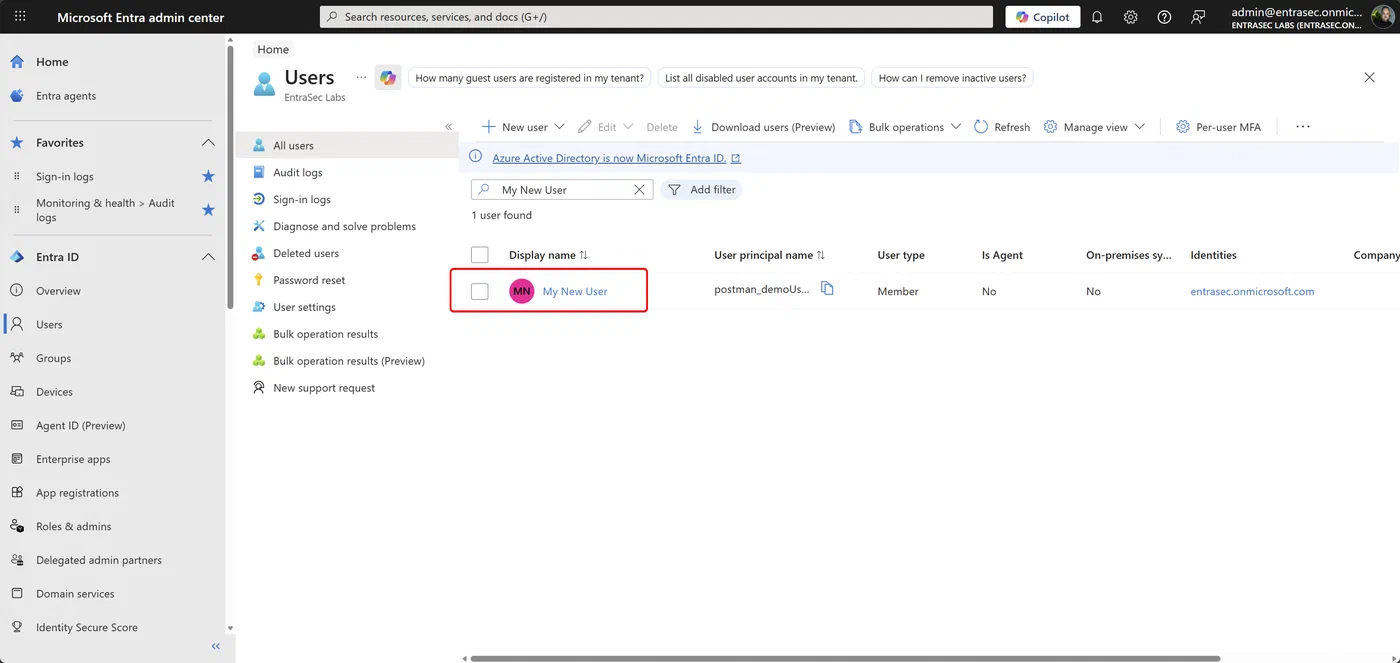Open the Copilot icon beside Users title
Viewport: 1400px width, 663px height.
point(388,78)
